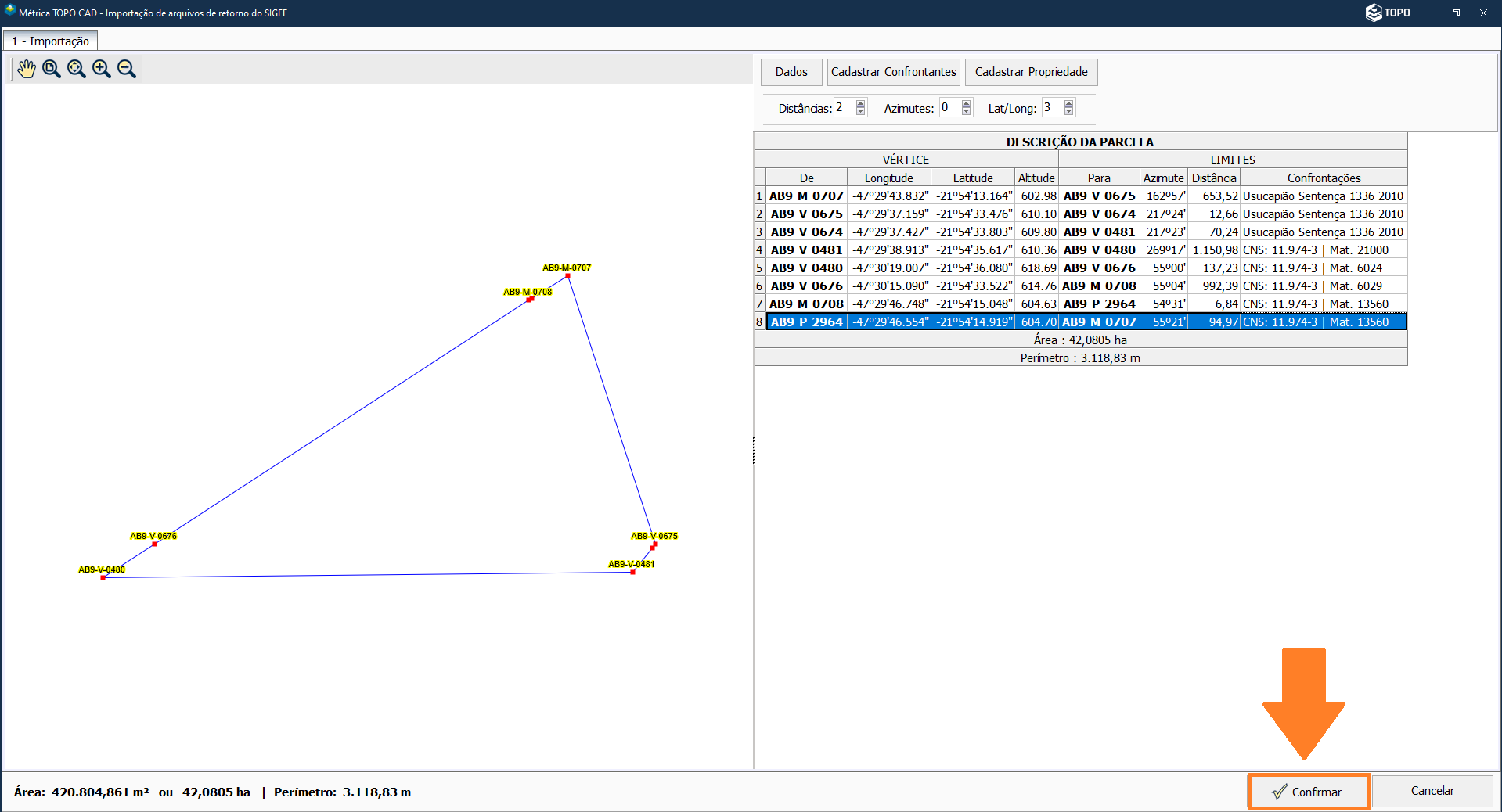Viewport: 1502px width, 812px height.
Task: Increase the Lat/Long decimal value
Action: point(1069,103)
